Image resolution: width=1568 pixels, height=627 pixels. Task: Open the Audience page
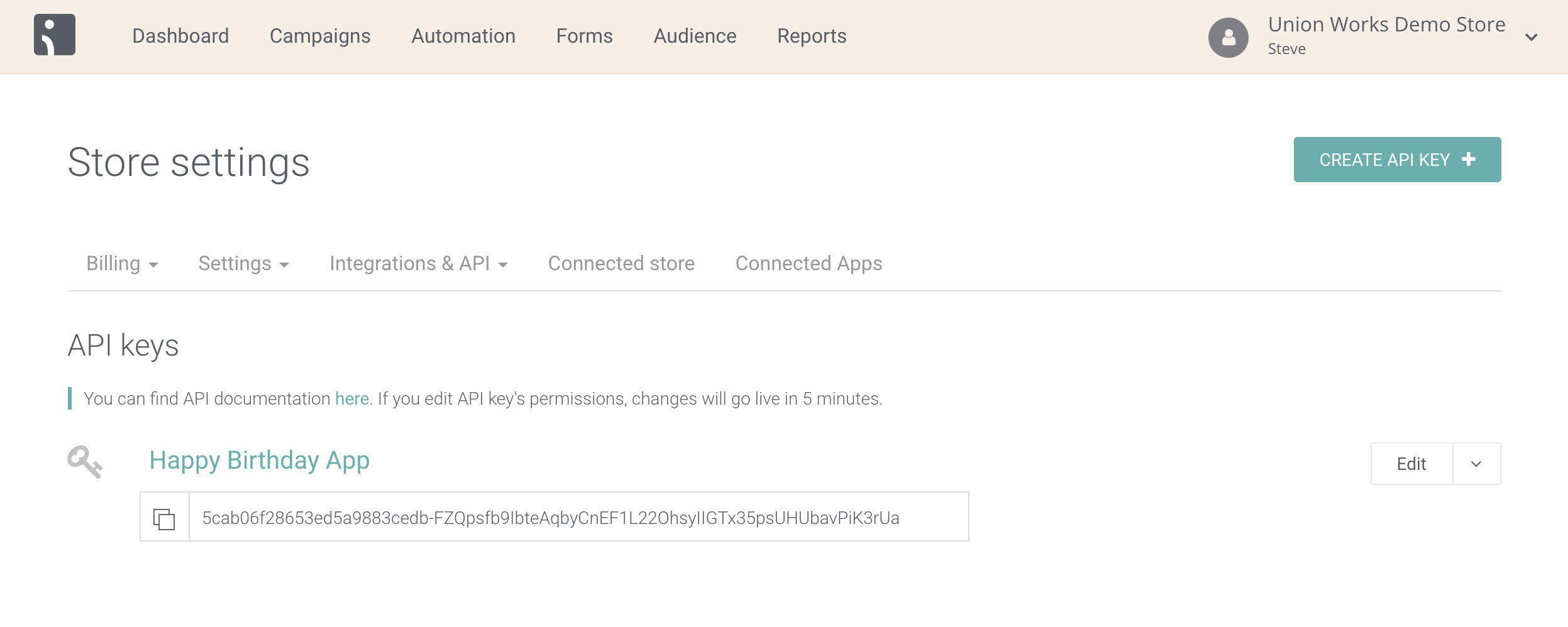695,36
